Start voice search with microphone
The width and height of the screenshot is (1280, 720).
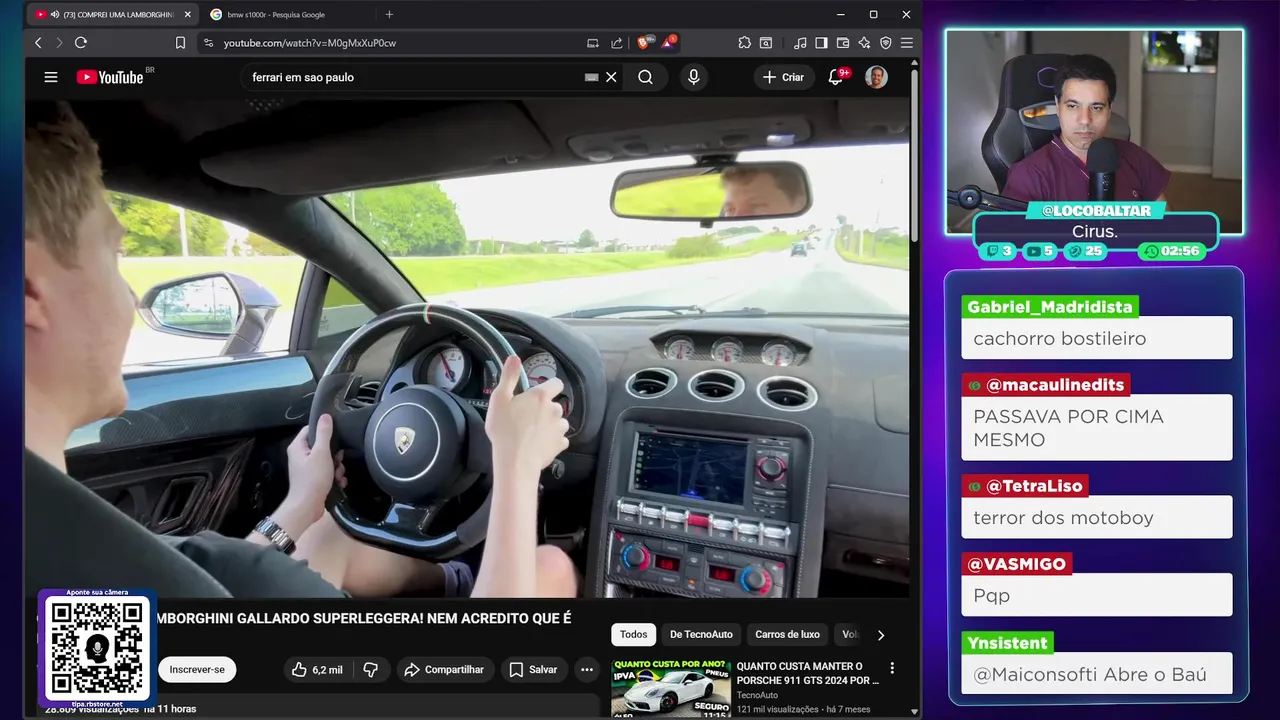693,77
